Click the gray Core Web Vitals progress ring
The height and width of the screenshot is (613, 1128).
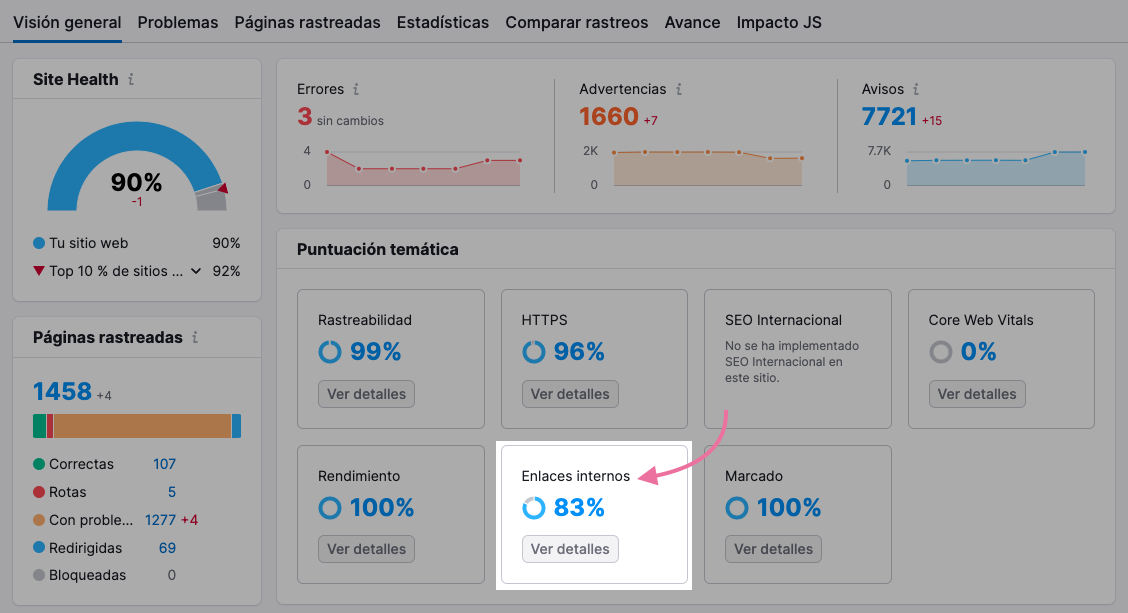pos(940,352)
